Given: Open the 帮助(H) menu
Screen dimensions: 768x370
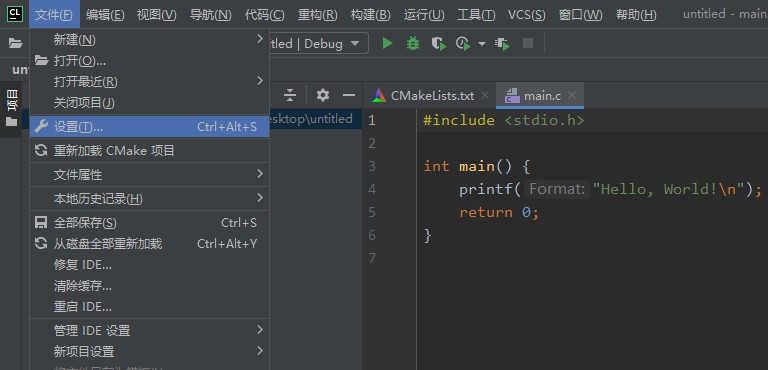Looking at the screenshot, I should pyautogui.click(x=636, y=15).
